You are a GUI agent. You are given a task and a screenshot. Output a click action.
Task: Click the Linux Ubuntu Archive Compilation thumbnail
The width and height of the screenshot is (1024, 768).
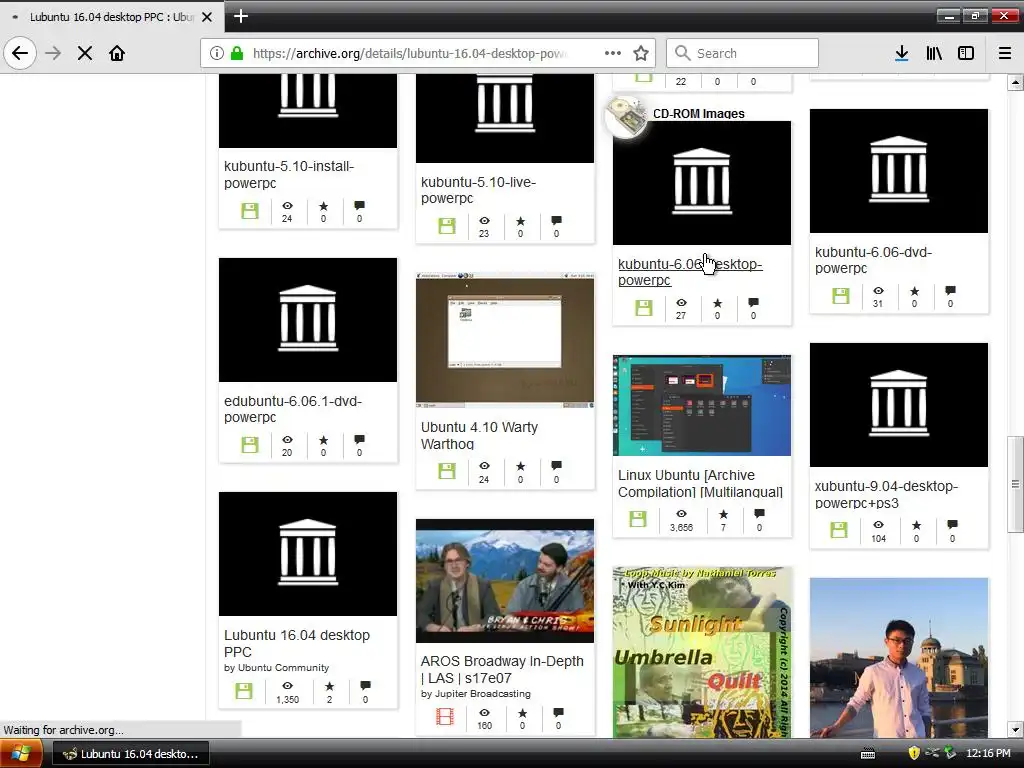(x=702, y=406)
